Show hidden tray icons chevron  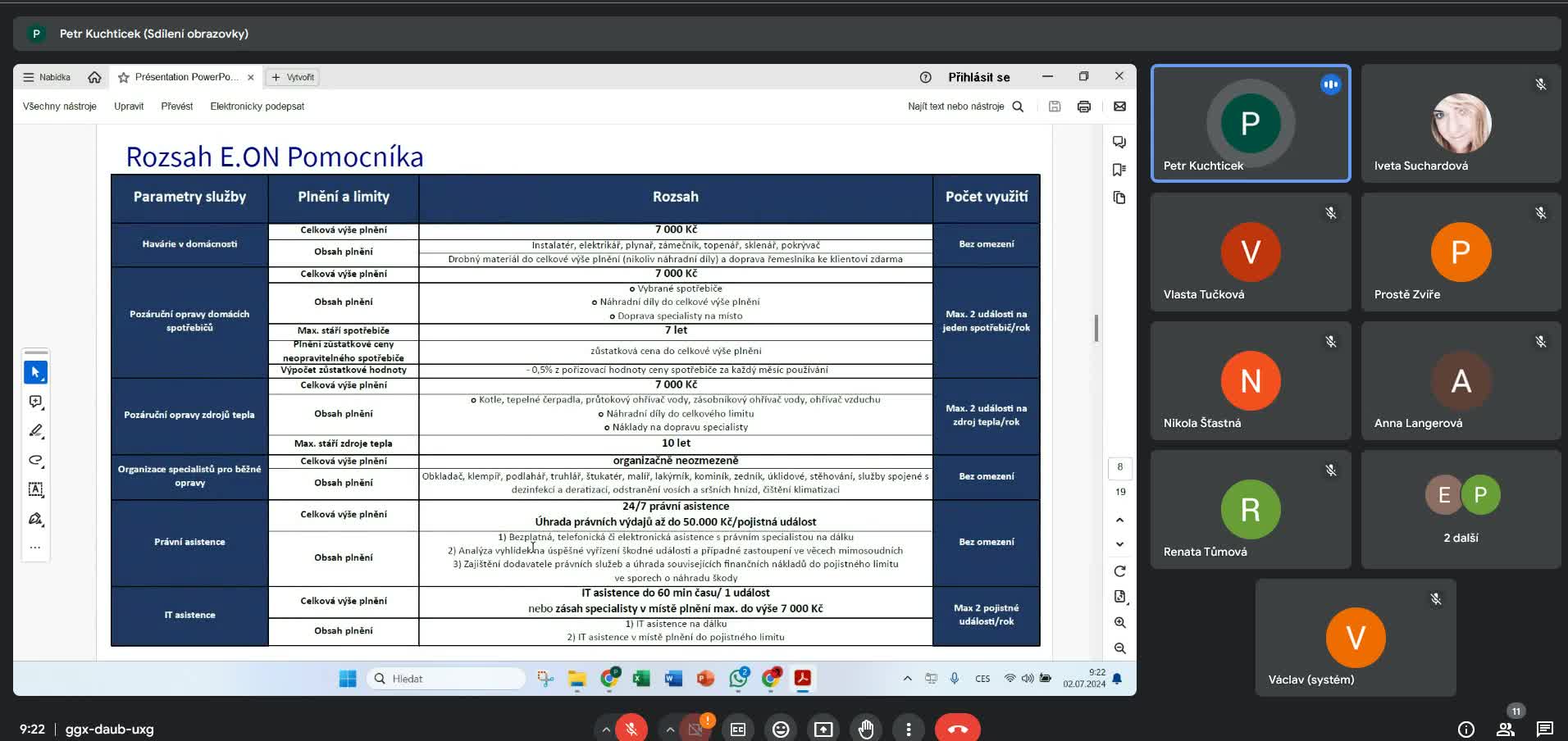[907, 679]
